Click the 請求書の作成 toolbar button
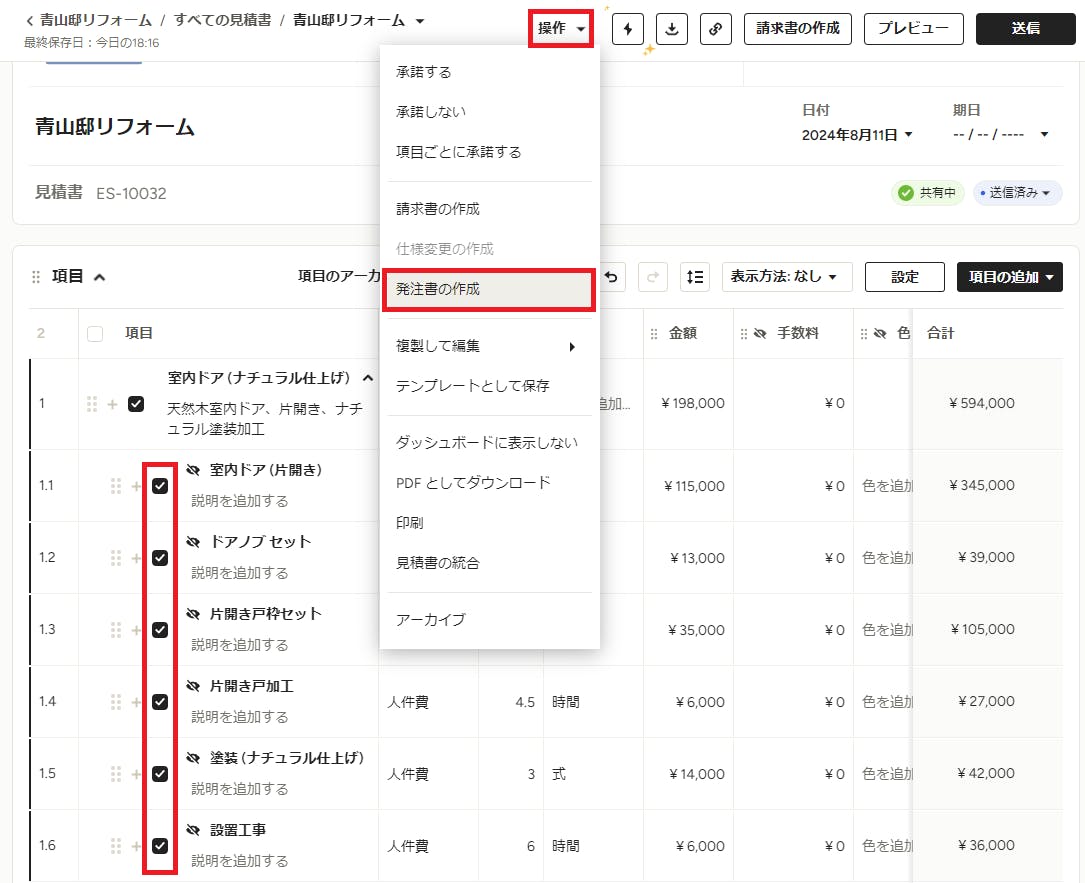This screenshot has height=883, width=1085. (x=797, y=29)
